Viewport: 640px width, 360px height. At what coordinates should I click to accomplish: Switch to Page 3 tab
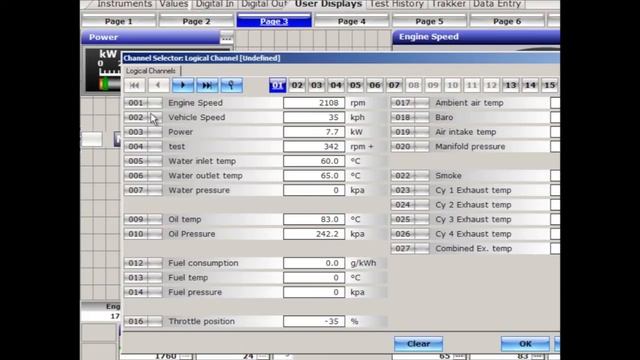[x=274, y=21]
